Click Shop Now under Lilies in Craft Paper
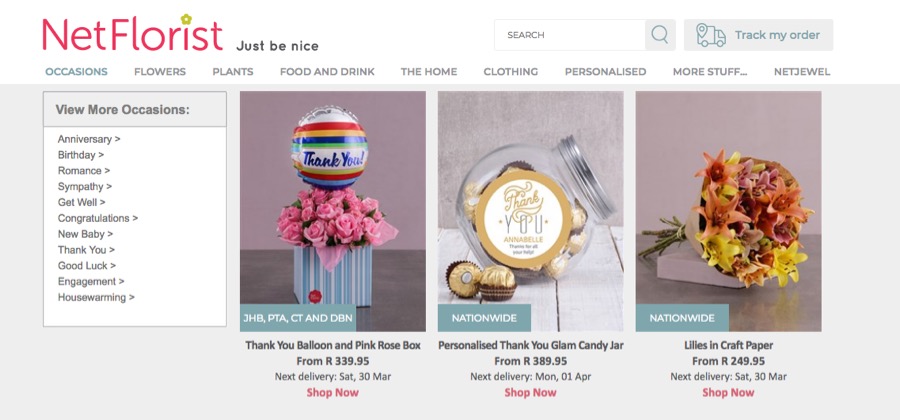The image size is (900, 420). coord(728,393)
